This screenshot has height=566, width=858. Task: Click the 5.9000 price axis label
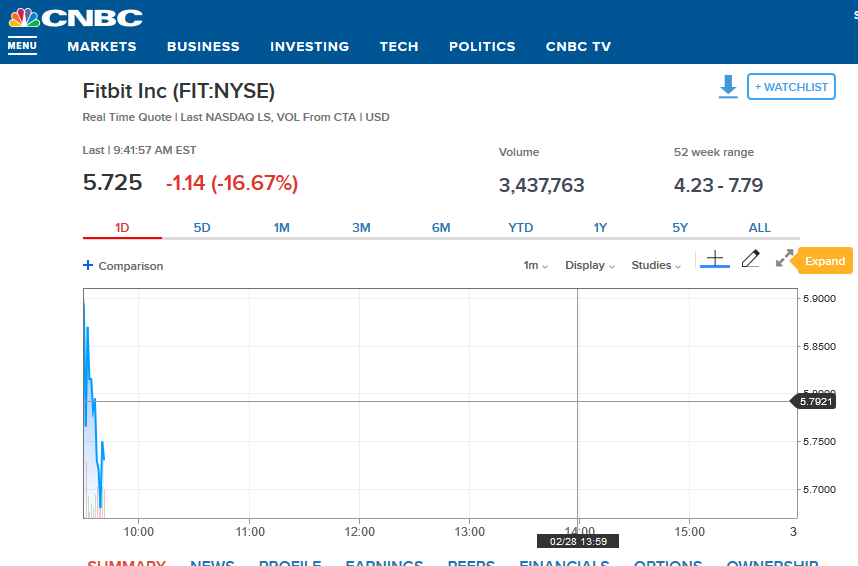tap(819, 298)
